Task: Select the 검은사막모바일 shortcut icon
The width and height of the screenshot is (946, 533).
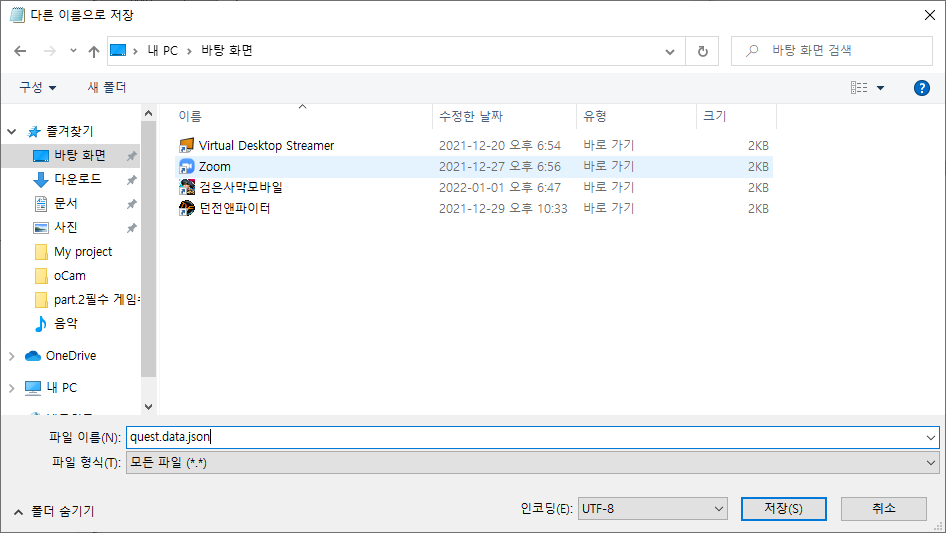Action: tap(186, 187)
